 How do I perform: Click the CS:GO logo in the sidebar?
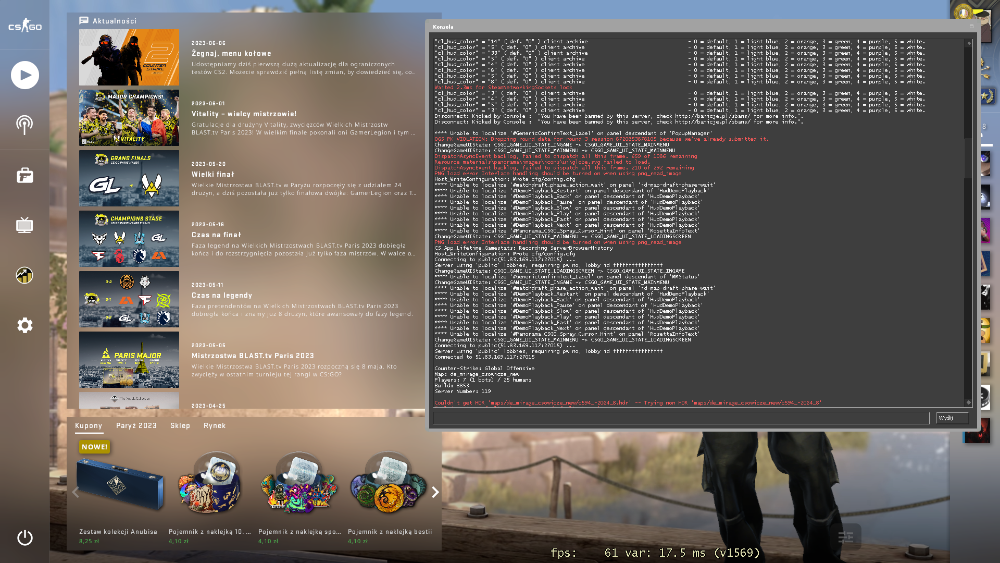coord(25,26)
